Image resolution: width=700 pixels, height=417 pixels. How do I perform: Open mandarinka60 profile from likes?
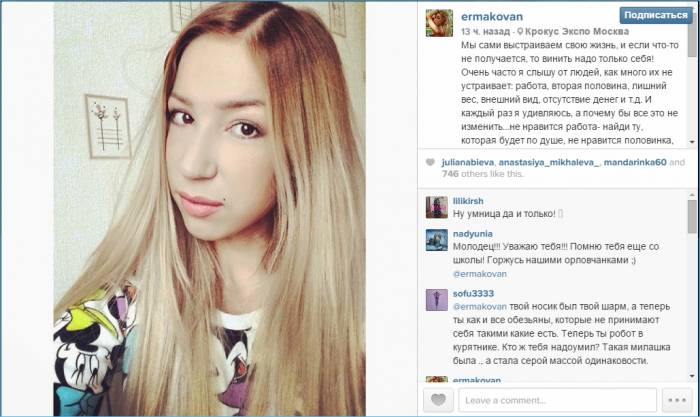[x=635, y=162]
